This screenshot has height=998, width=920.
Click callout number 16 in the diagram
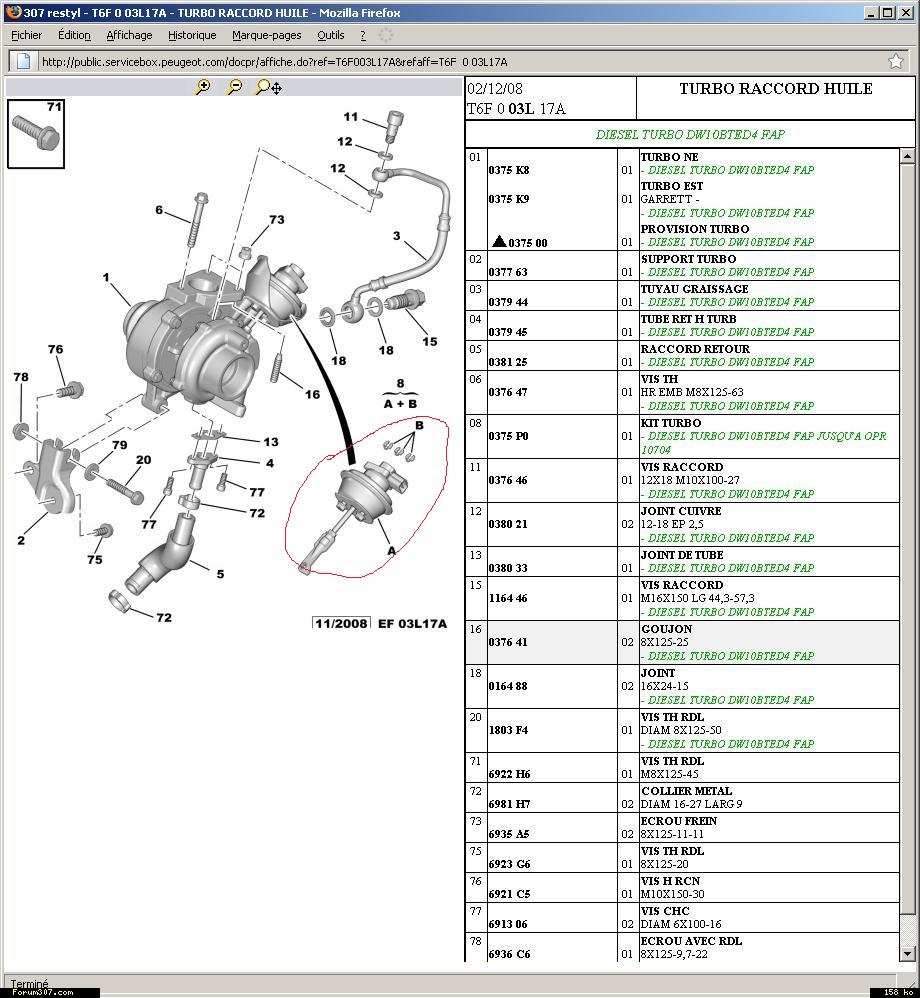(x=312, y=394)
